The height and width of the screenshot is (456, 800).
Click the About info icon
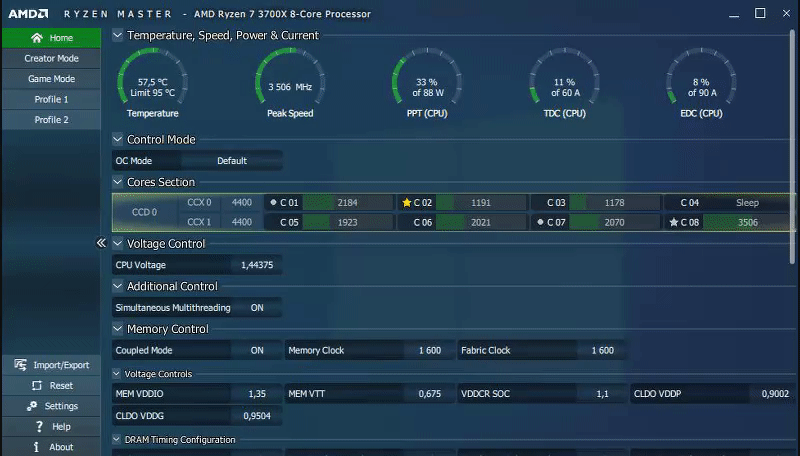[x=36, y=447]
